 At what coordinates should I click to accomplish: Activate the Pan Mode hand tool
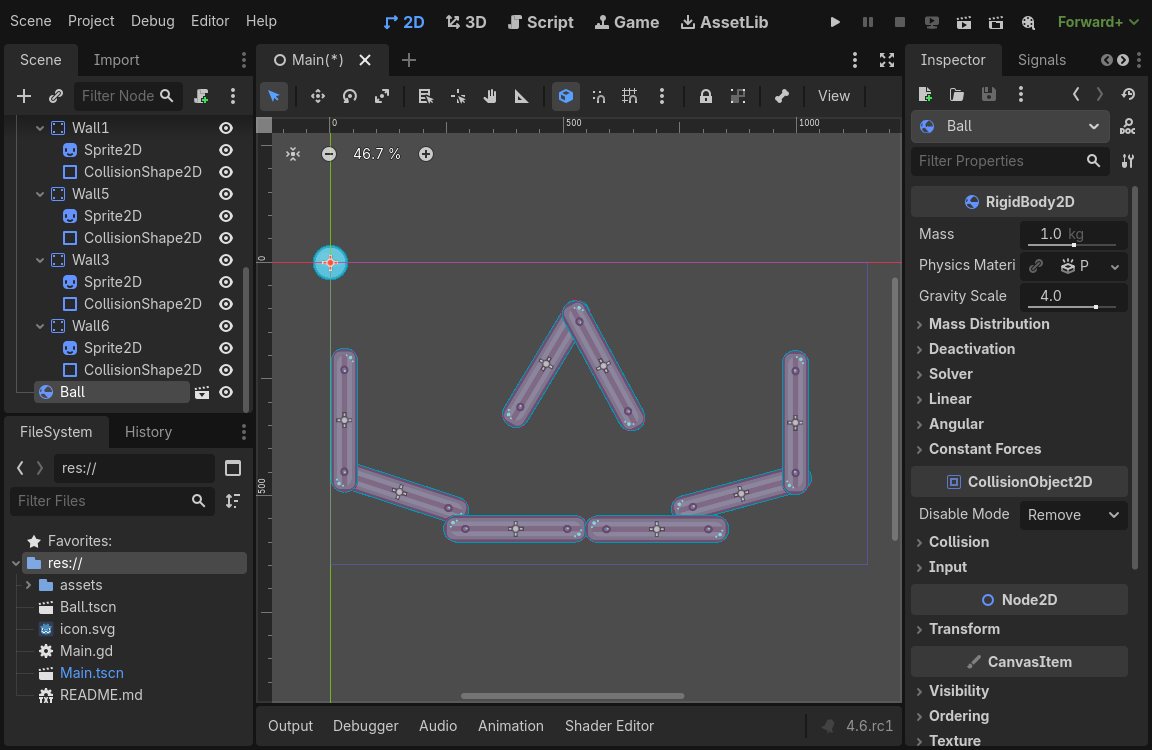coord(490,96)
